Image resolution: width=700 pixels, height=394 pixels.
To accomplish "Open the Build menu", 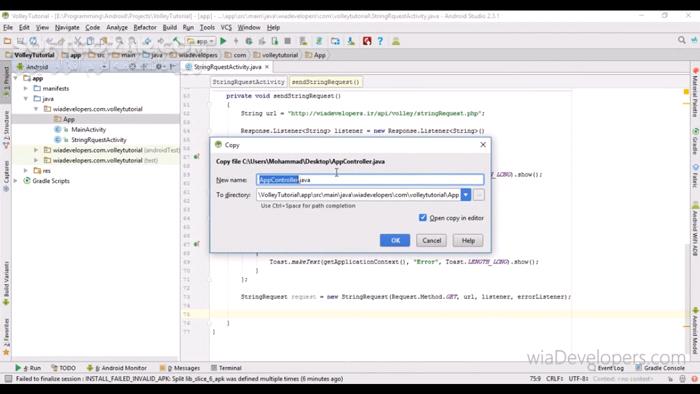I will tap(170, 27).
